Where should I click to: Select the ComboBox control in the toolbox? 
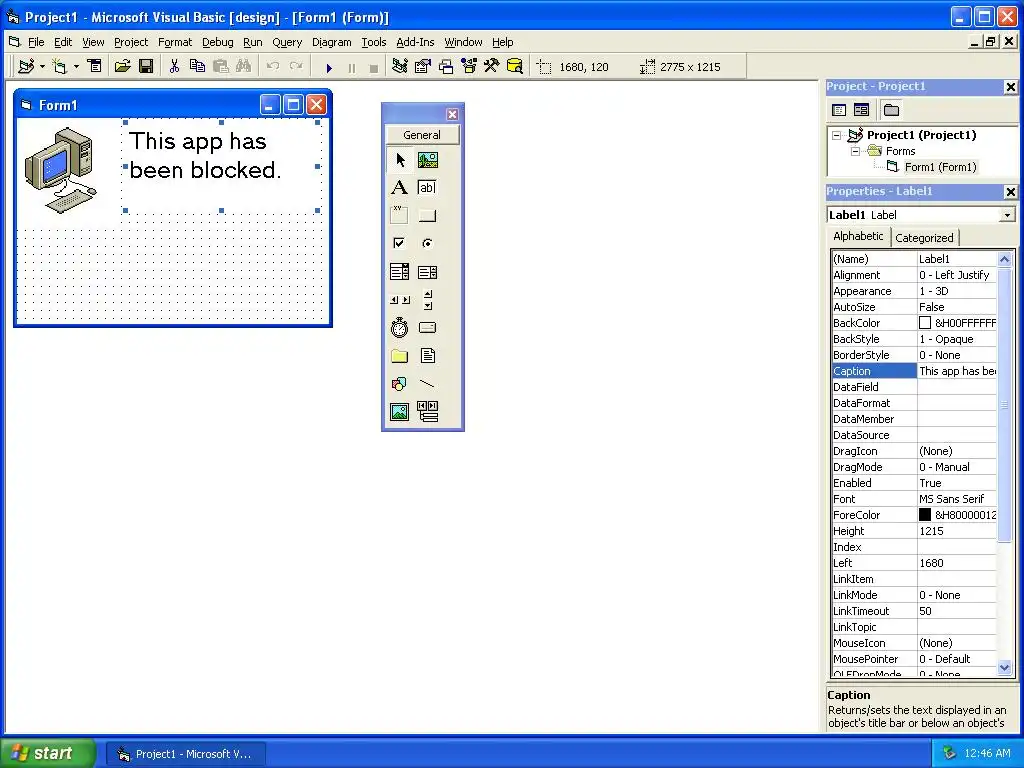(x=400, y=272)
